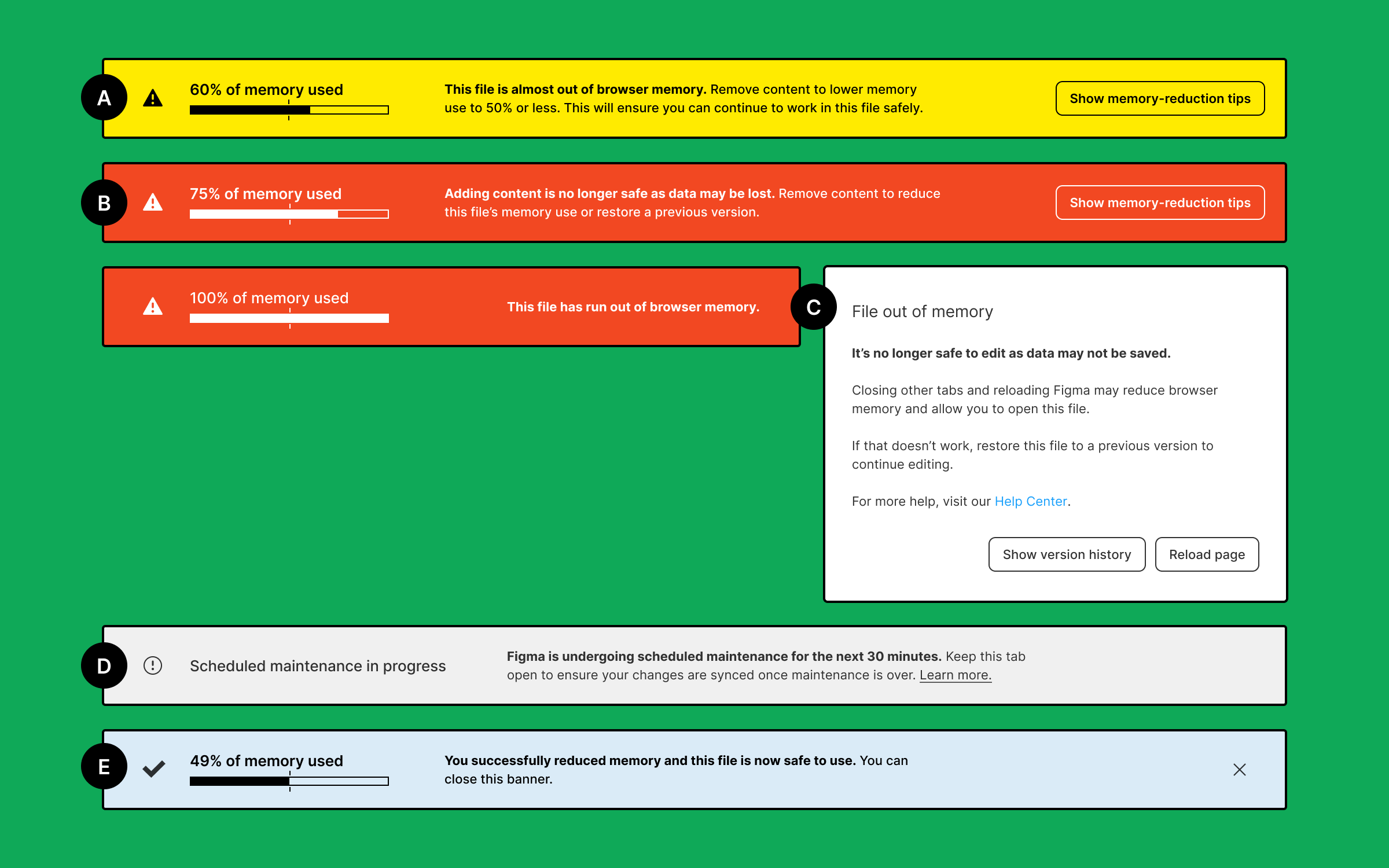Open the Help Center link

tap(1033, 500)
